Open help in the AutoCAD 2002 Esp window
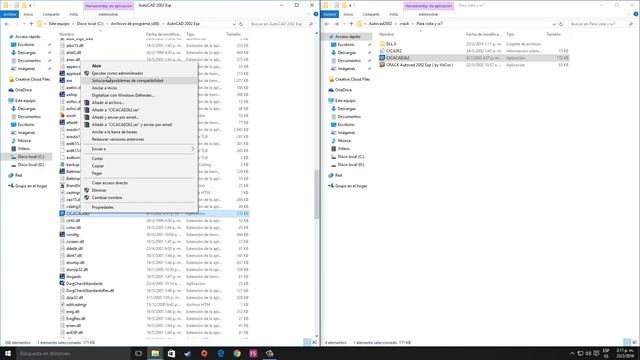 click(316, 14)
